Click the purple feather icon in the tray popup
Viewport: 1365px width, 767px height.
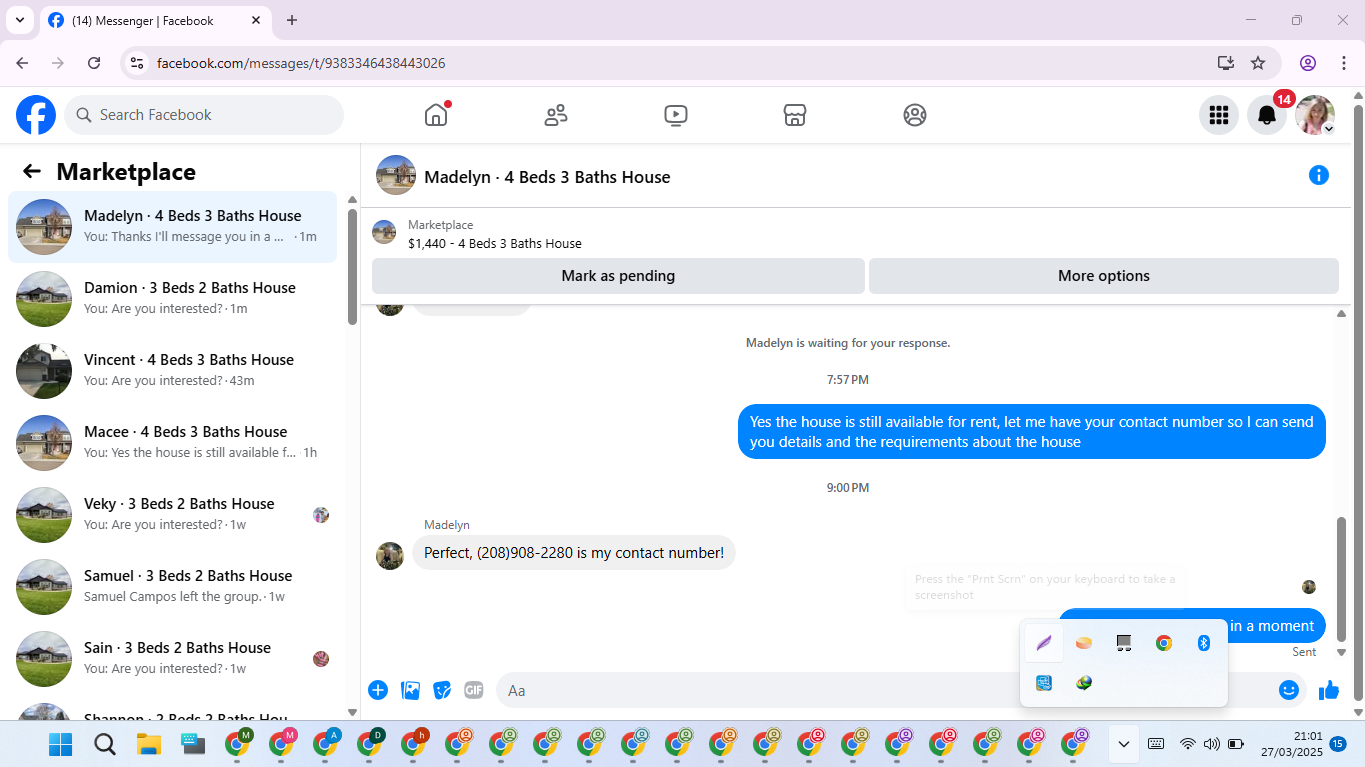(1044, 643)
